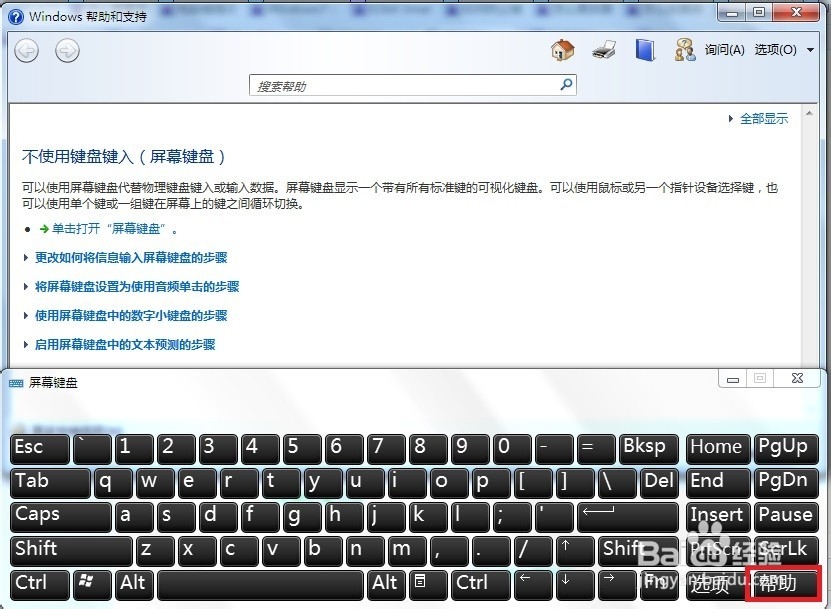Image resolution: width=831 pixels, height=609 pixels.
Task: Toggle the Fn key
Action: pyautogui.click(x=658, y=585)
